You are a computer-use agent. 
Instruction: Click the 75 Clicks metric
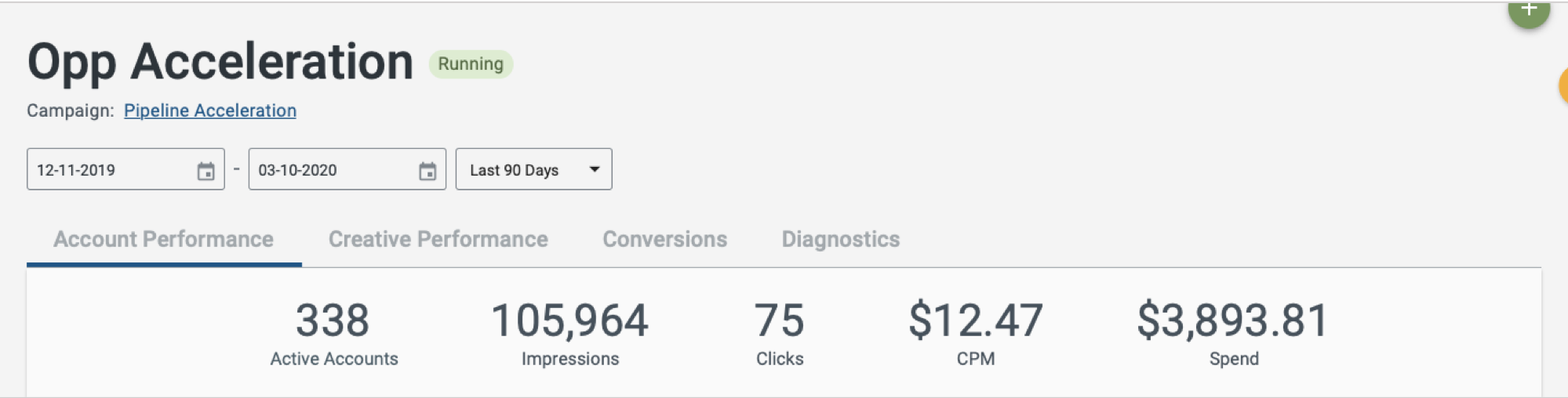(780, 334)
